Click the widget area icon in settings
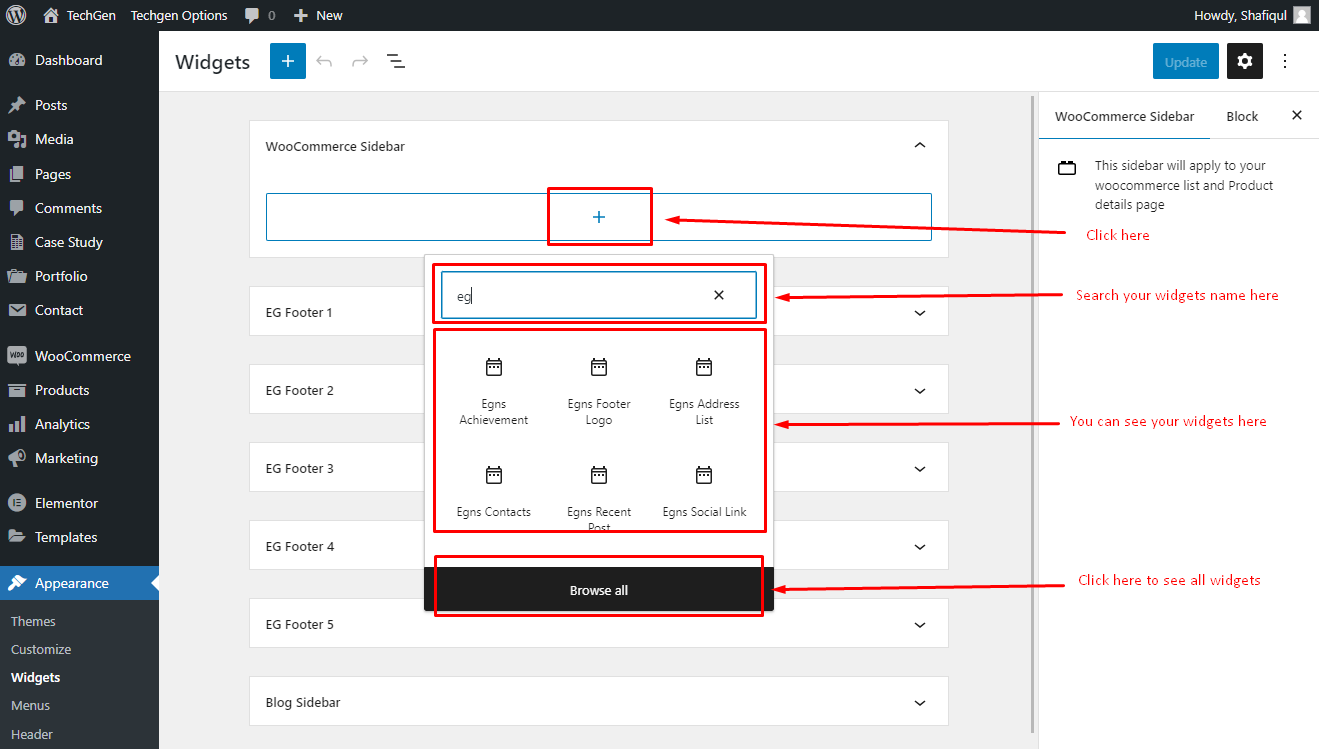 (1067, 168)
